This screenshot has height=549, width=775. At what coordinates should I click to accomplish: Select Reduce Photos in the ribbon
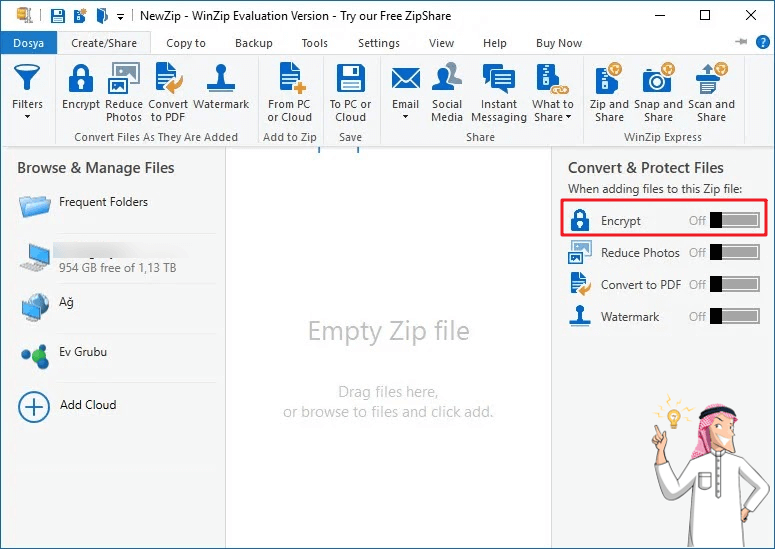(124, 92)
